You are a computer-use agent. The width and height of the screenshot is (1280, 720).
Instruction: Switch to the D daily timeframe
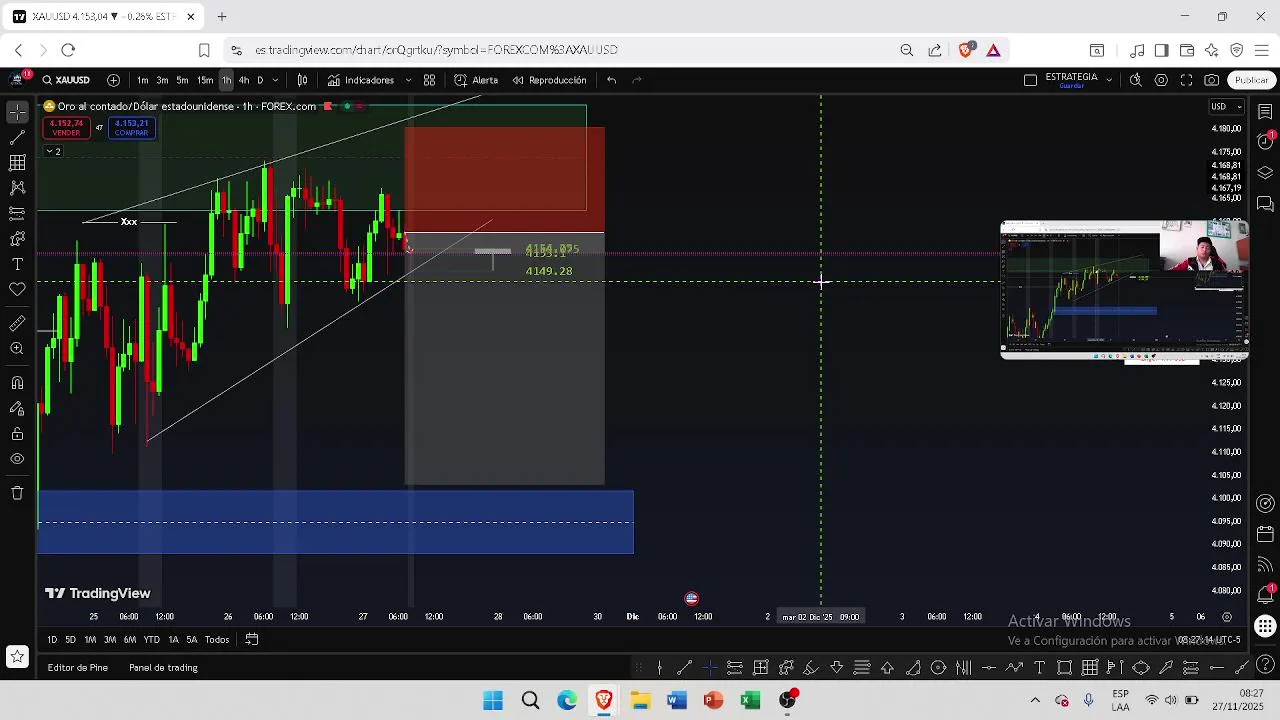[260, 80]
